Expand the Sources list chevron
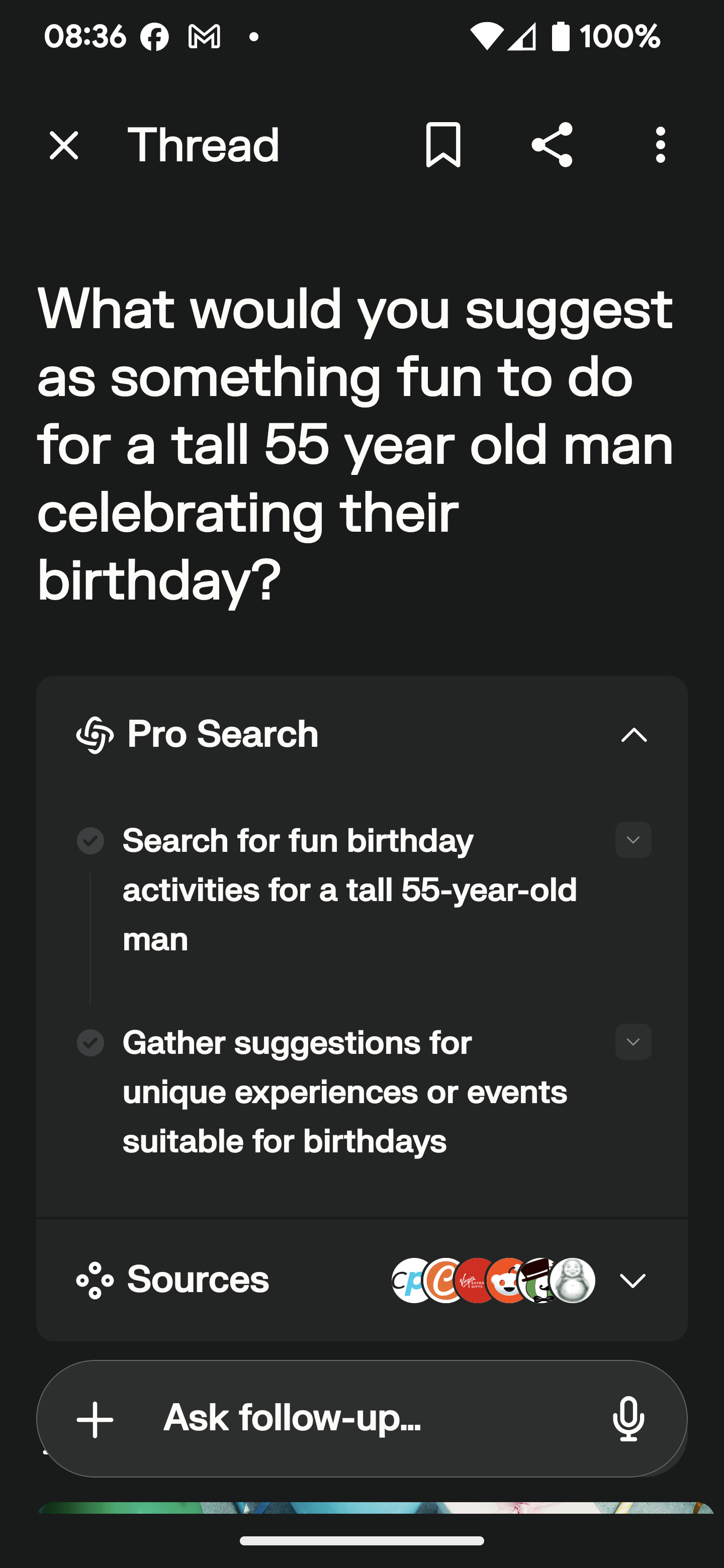This screenshot has height=1568, width=724. pos(632,1280)
